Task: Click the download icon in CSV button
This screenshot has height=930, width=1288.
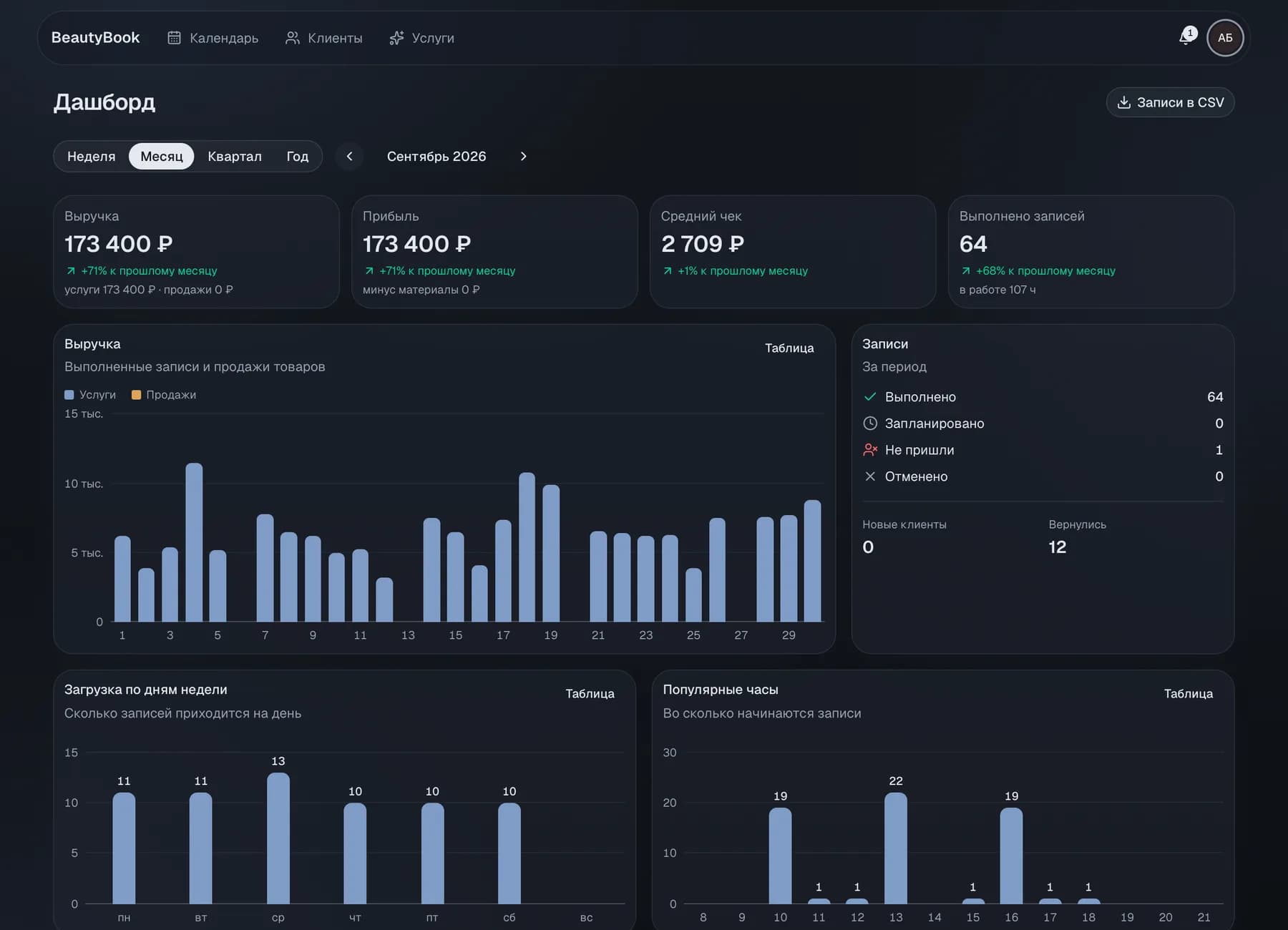Action: click(x=1124, y=102)
